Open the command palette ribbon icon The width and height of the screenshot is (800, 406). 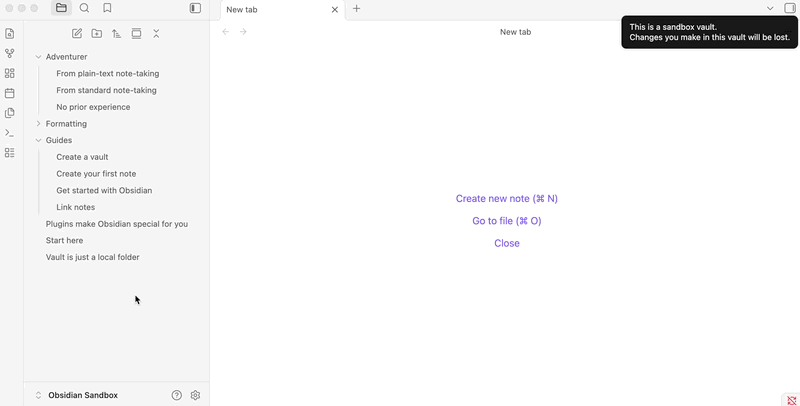[x=10, y=133]
